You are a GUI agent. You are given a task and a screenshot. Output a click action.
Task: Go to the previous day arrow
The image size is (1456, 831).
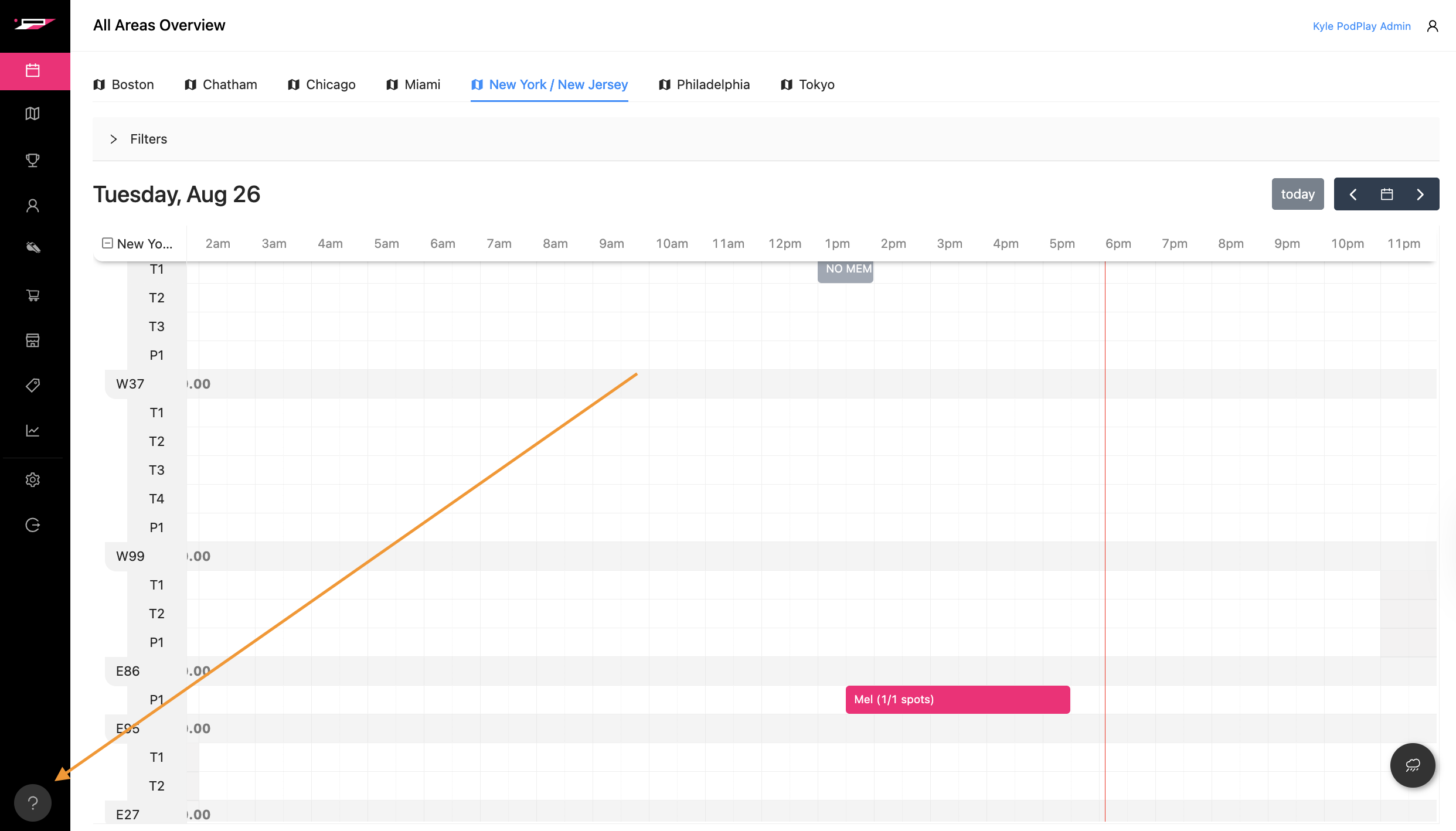tap(1353, 195)
